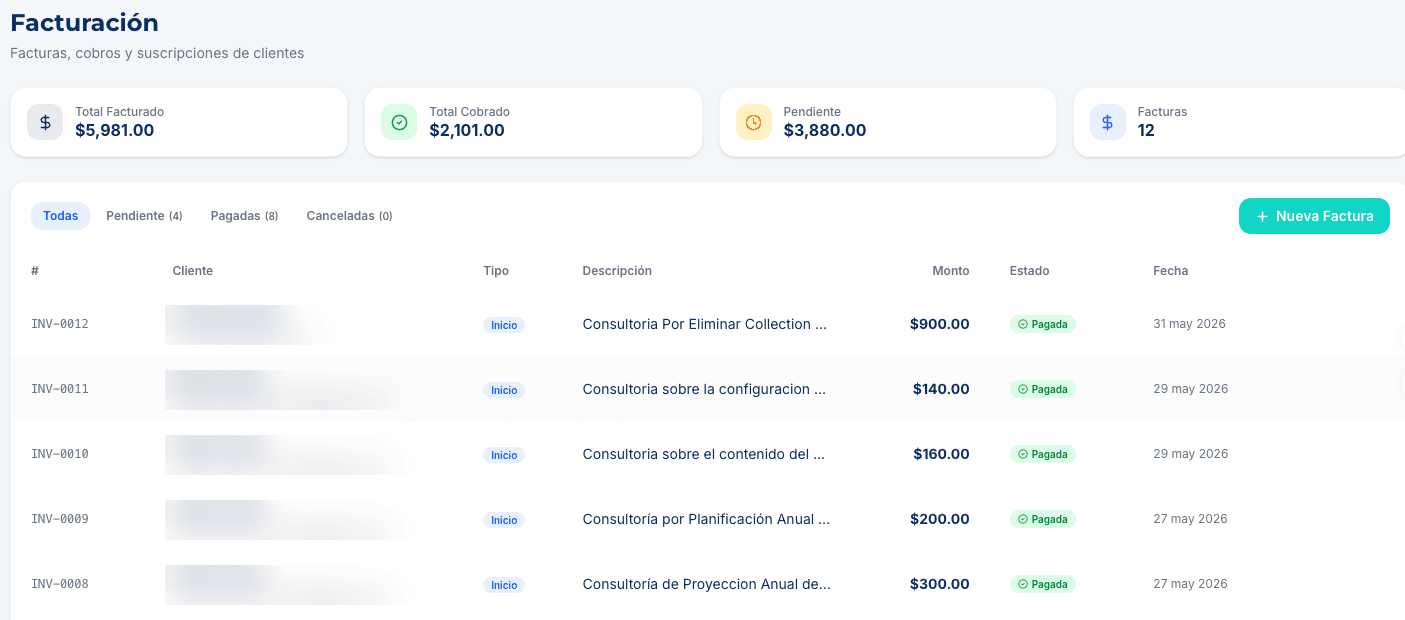Click the 27 may 2026 date of INV-0008
Viewport: 1405px width, 620px height.
coord(1190,584)
